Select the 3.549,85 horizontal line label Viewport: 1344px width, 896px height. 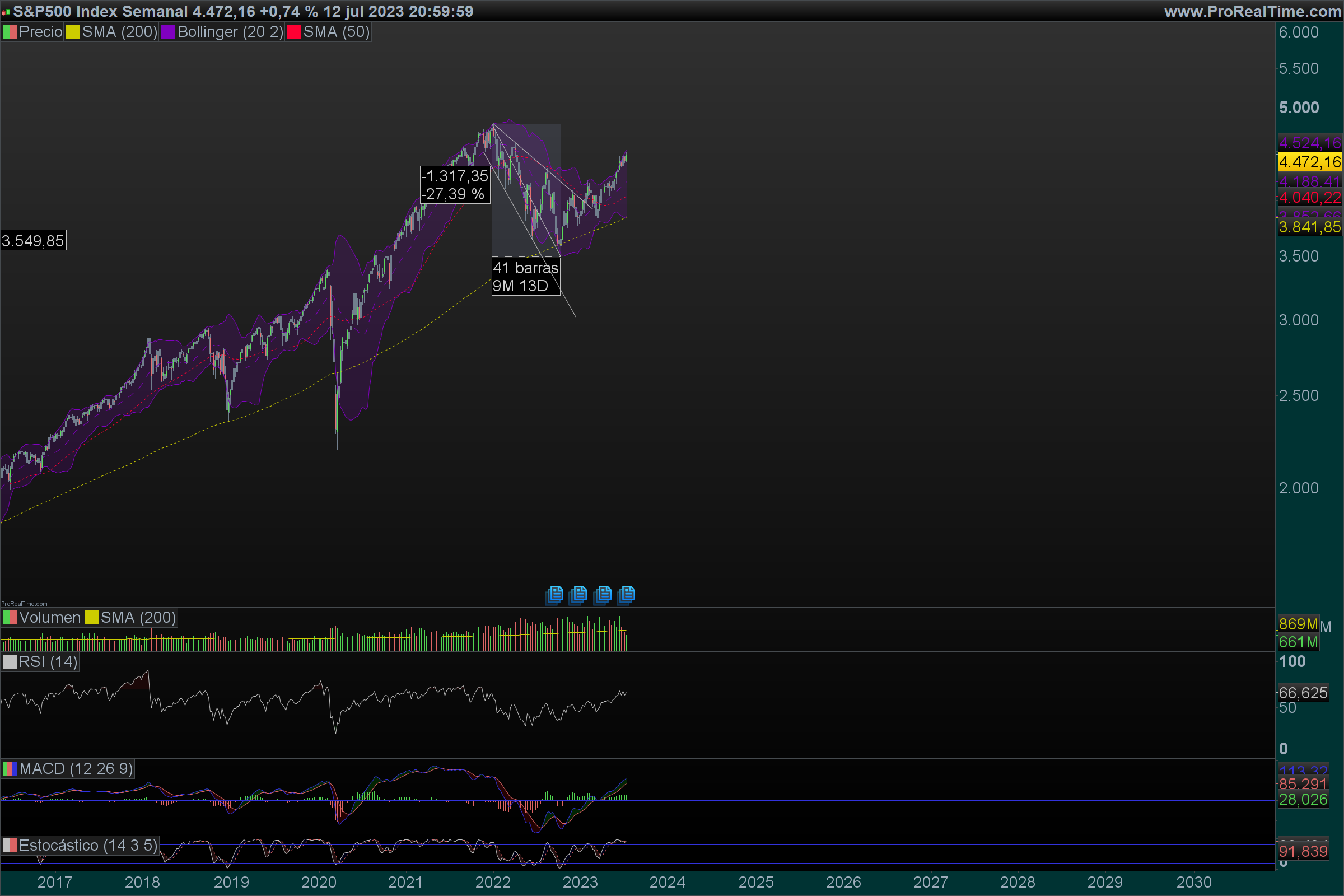point(33,241)
